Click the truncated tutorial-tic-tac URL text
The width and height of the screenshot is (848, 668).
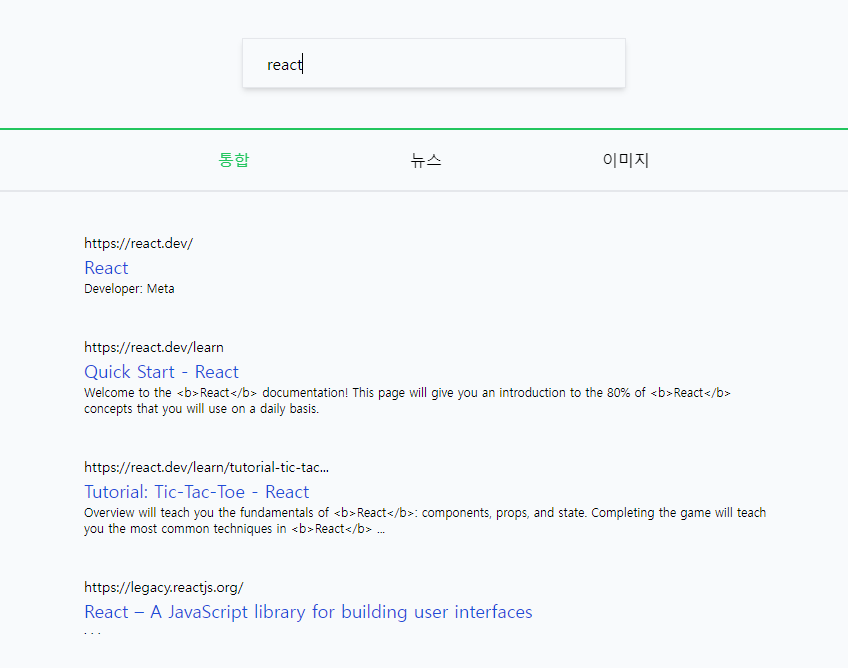(206, 467)
